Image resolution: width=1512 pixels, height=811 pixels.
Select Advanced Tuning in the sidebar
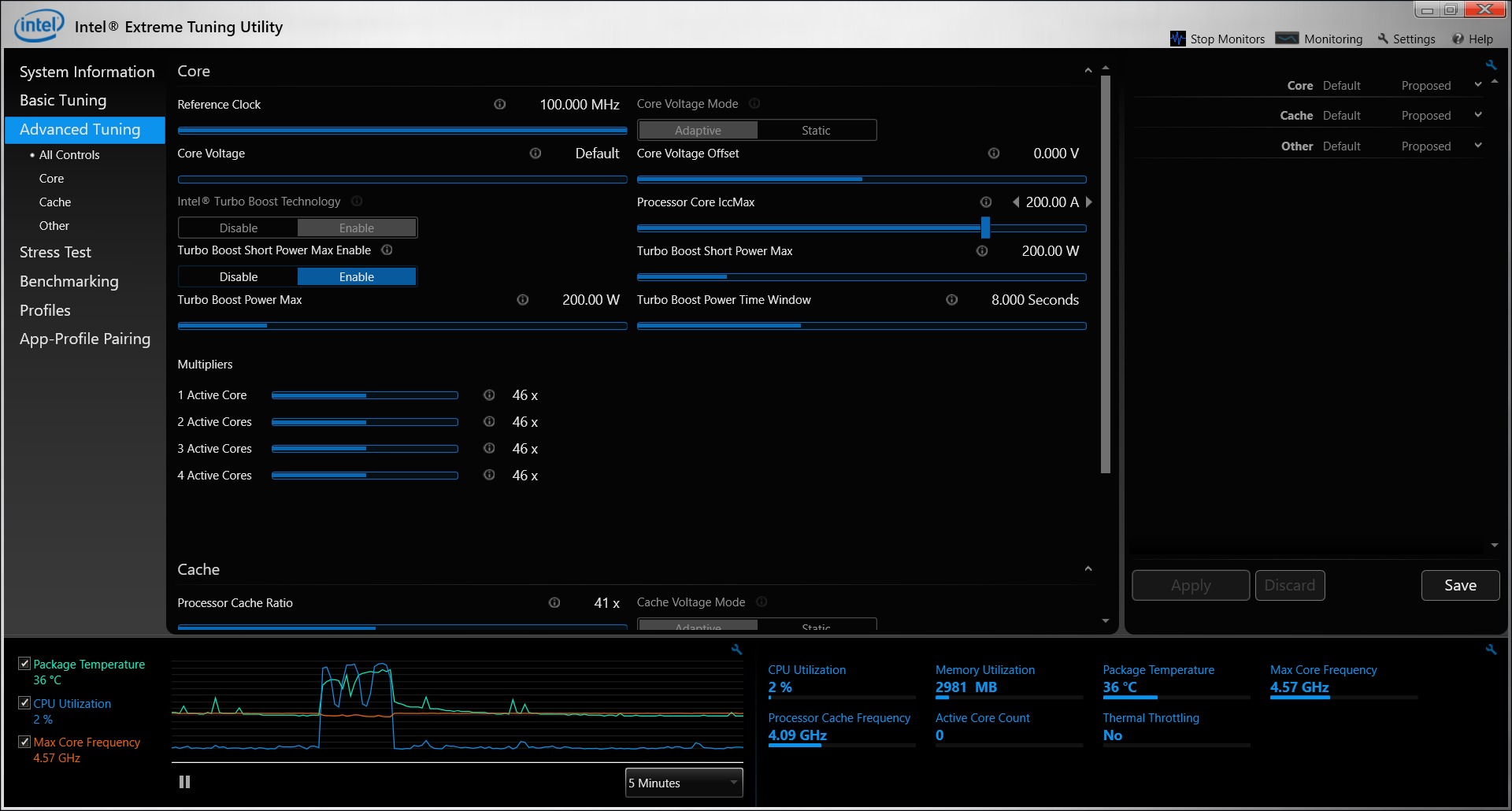(85, 130)
